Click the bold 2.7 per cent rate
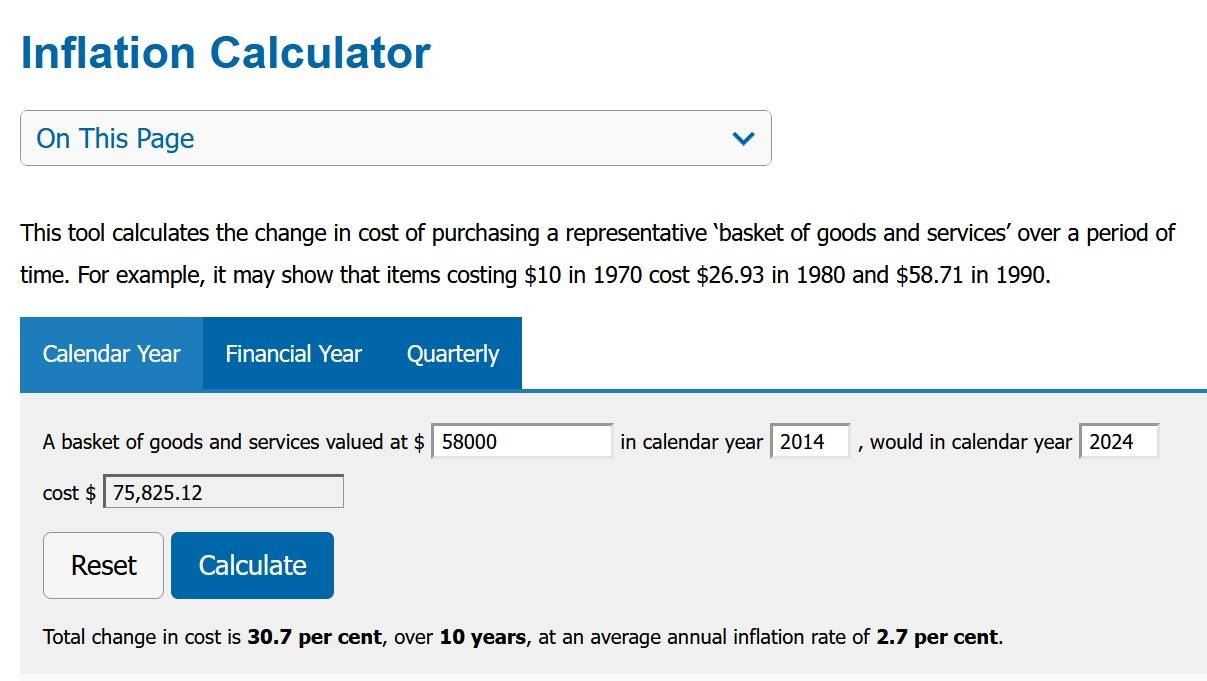Viewport: 1207px width, 681px height. [x=937, y=637]
